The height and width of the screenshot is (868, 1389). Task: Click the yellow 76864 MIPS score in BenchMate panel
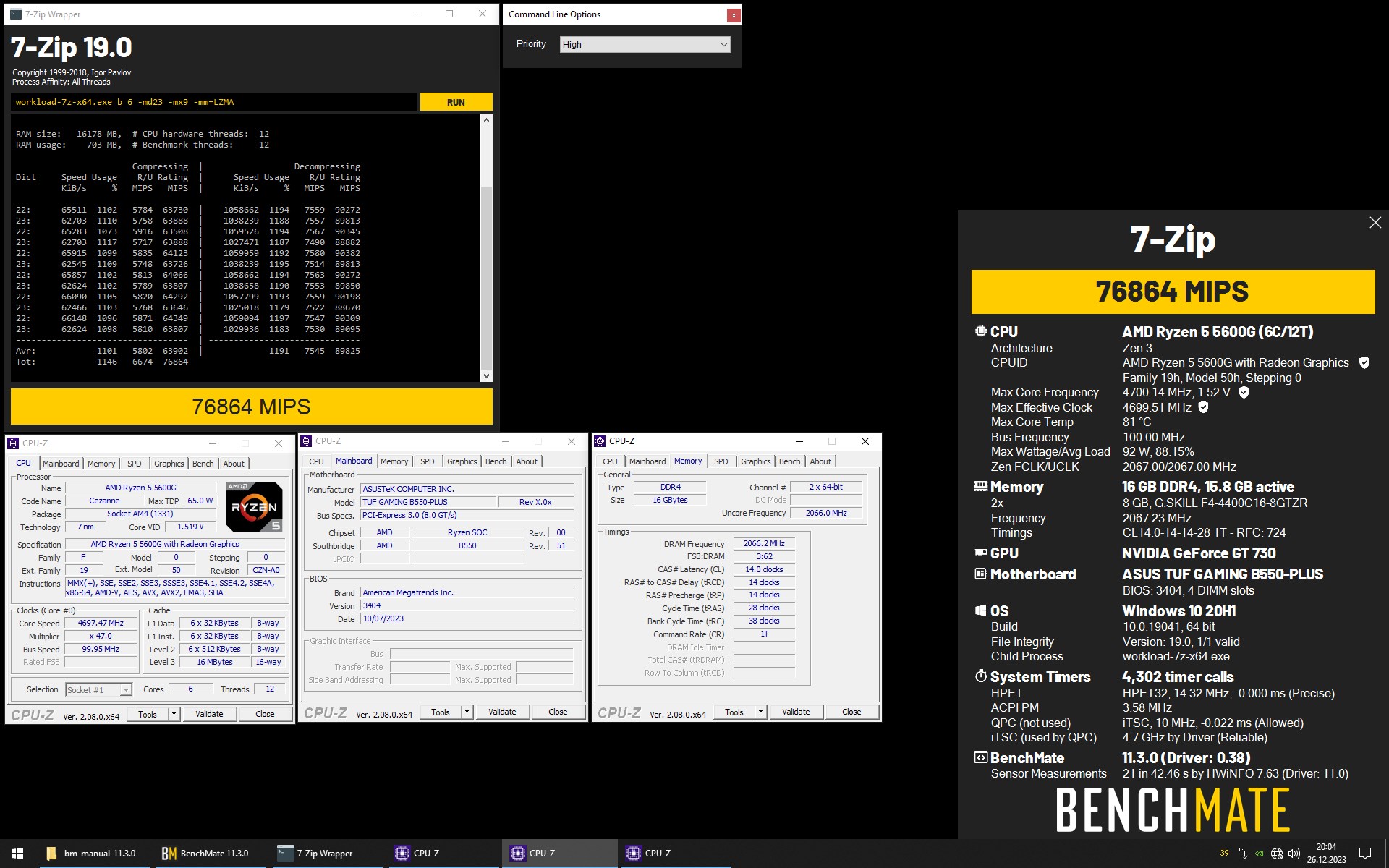(x=1173, y=292)
